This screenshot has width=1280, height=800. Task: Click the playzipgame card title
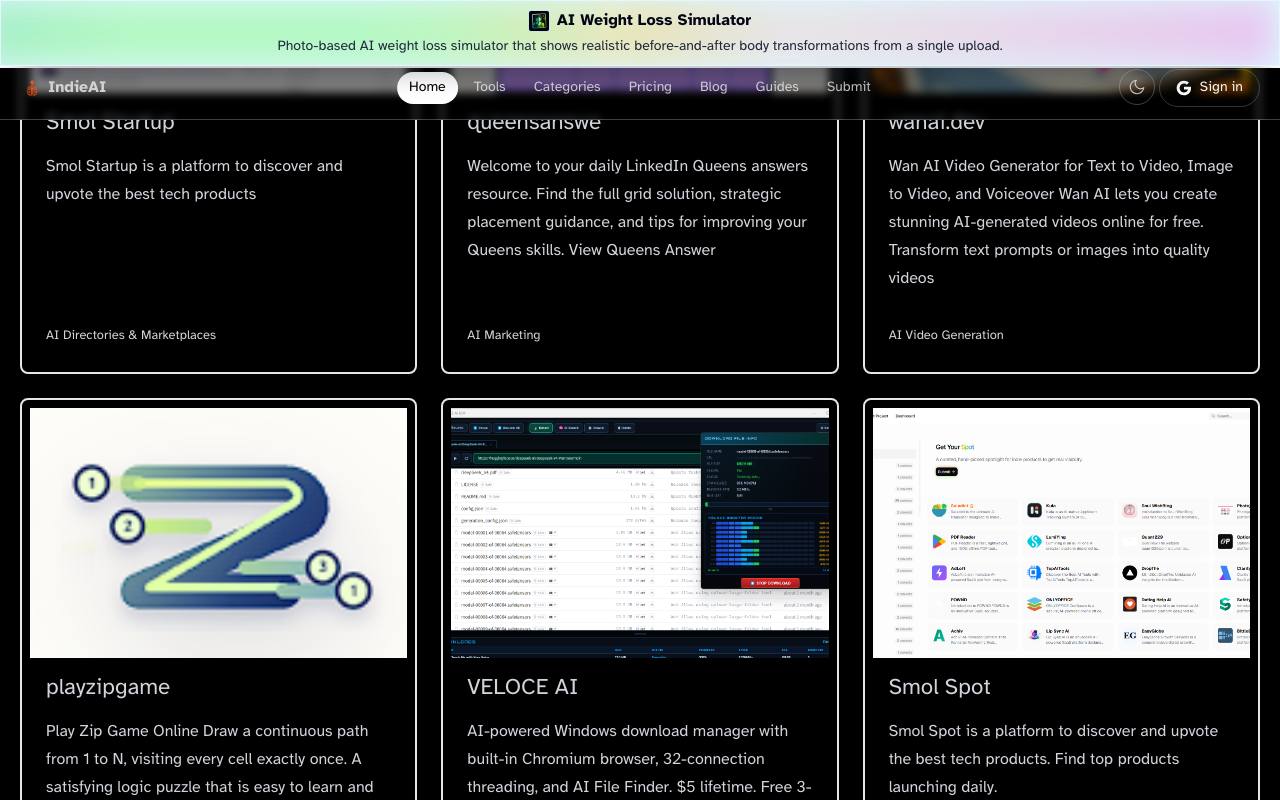108,687
